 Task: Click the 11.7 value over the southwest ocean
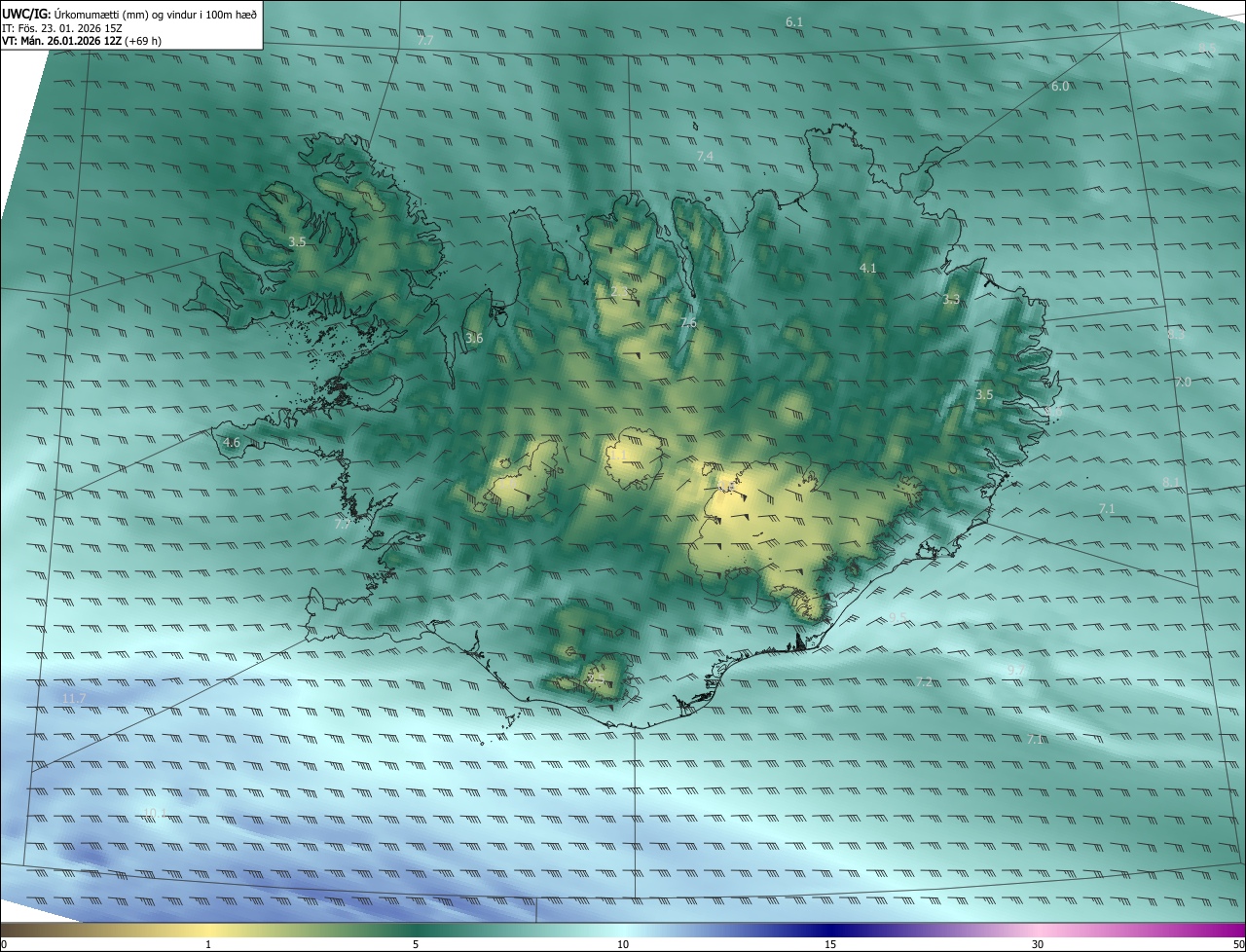[x=74, y=699]
